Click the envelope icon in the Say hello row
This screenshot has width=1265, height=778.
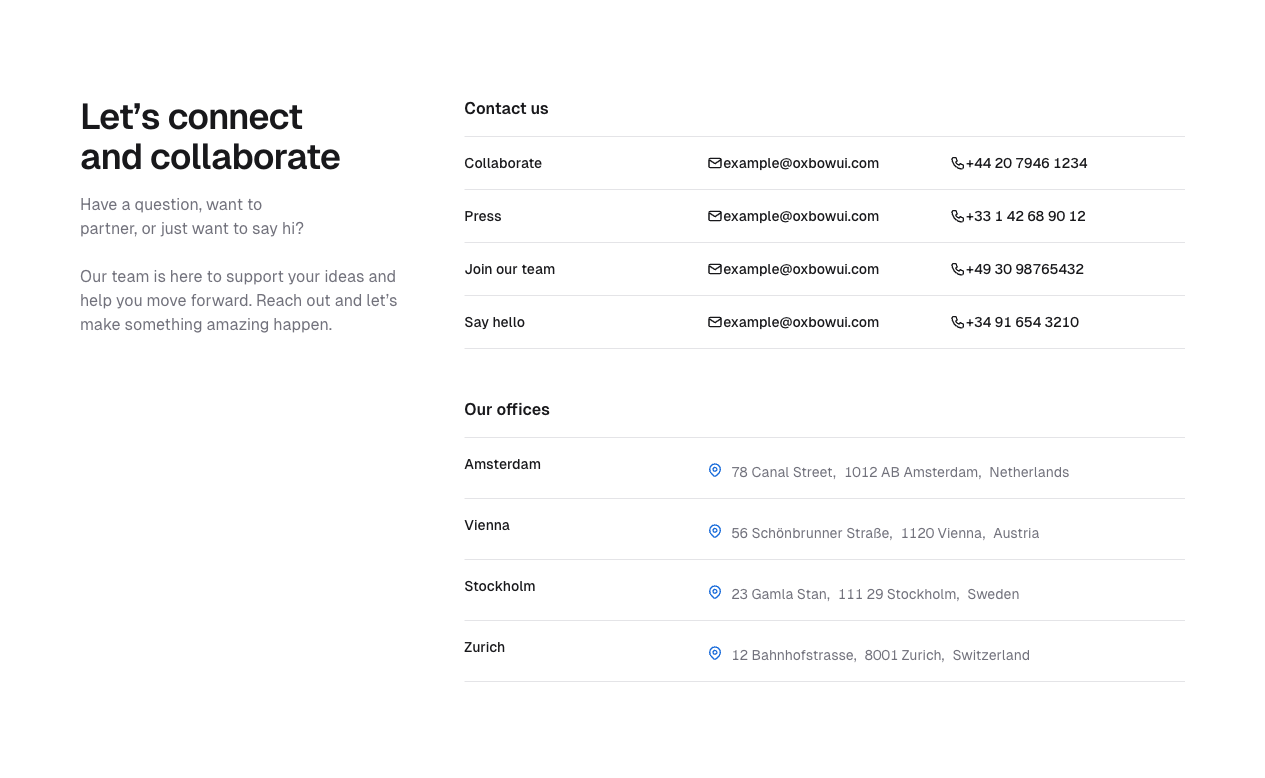715,322
